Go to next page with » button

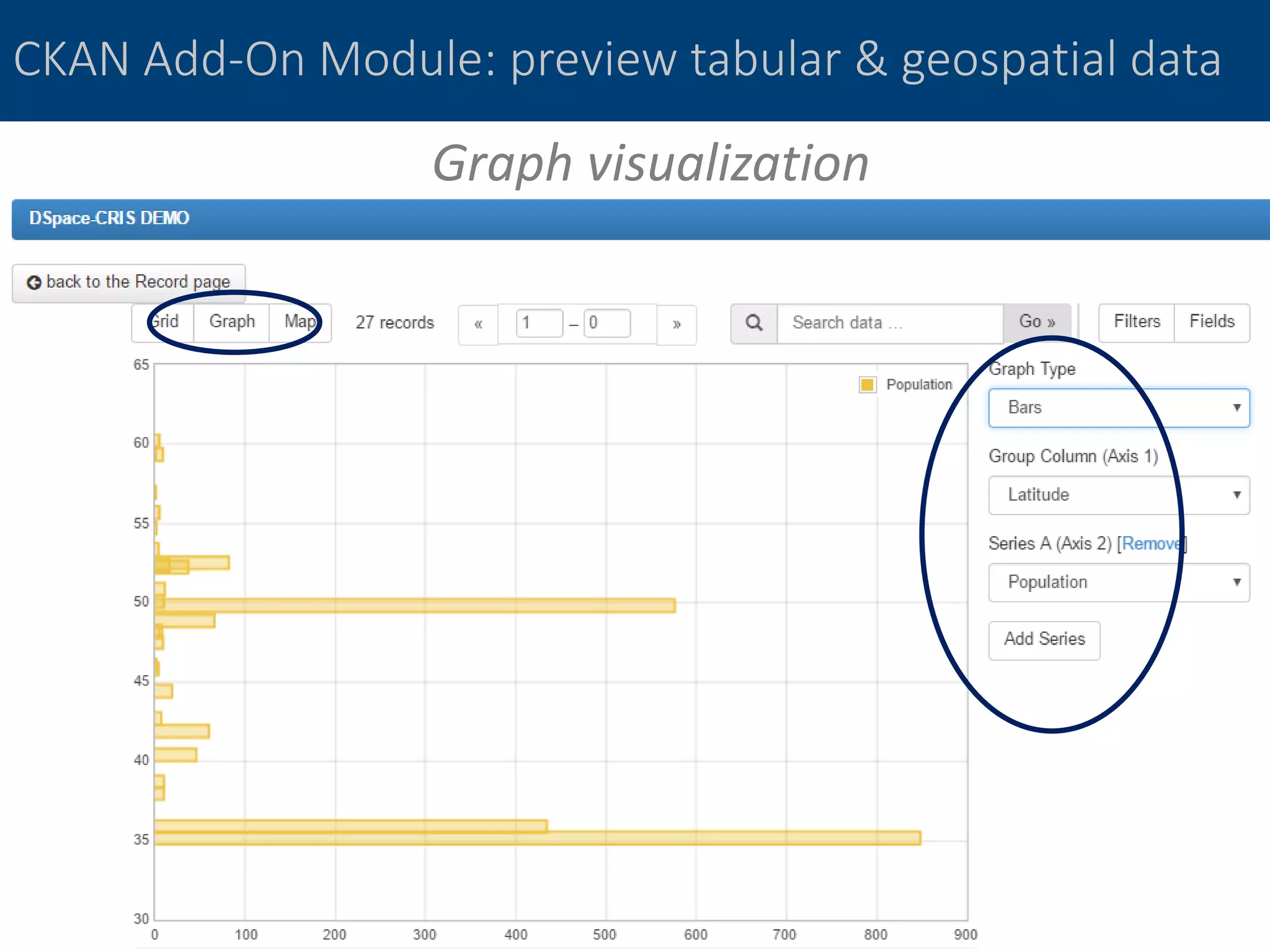click(677, 324)
